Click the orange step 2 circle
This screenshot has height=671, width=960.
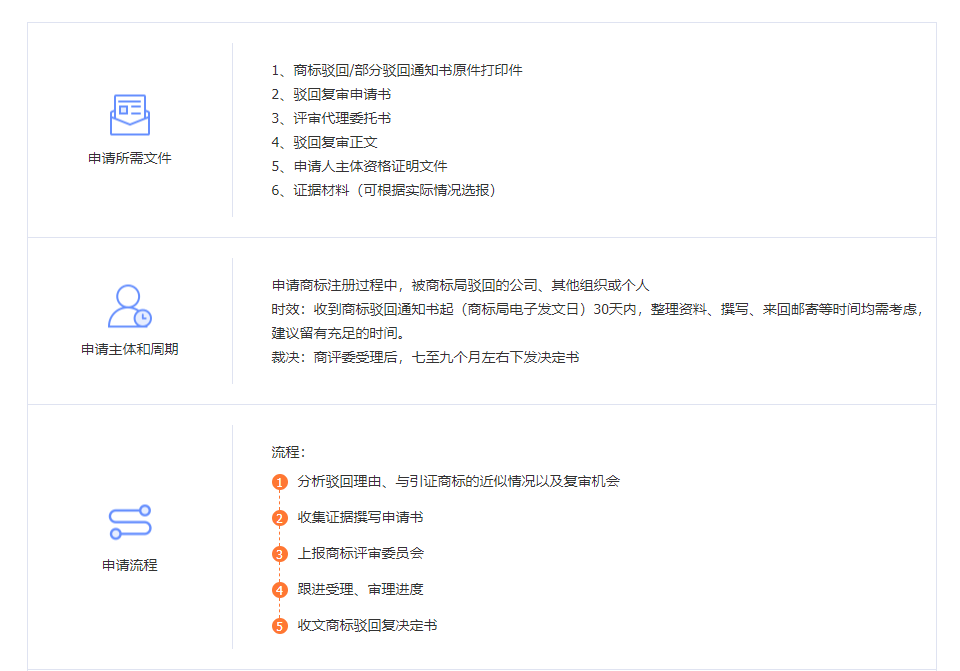coord(280,519)
